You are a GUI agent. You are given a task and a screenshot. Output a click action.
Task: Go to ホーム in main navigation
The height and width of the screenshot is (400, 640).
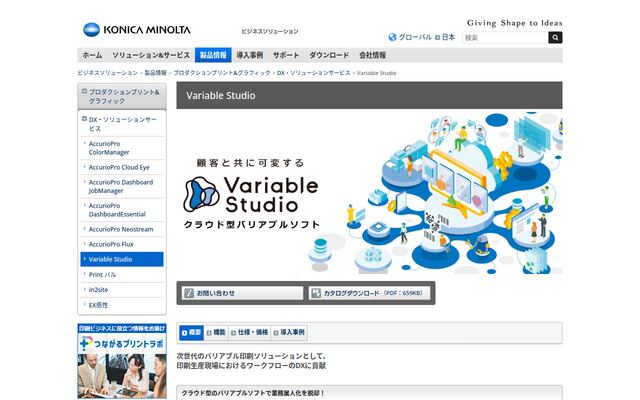tap(92, 55)
